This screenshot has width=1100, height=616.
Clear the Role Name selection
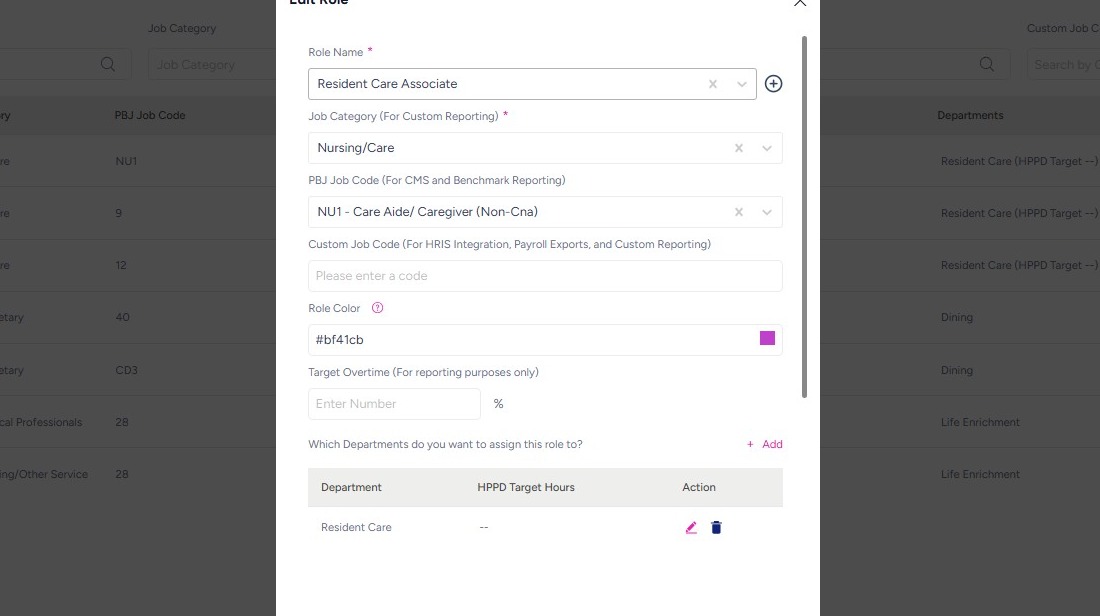click(713, 84)
